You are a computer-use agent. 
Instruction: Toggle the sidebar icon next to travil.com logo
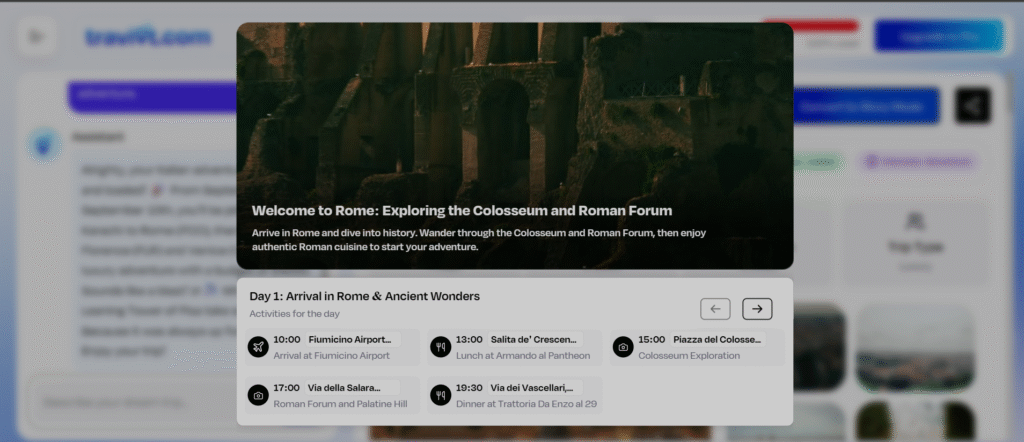coord(37,37)
